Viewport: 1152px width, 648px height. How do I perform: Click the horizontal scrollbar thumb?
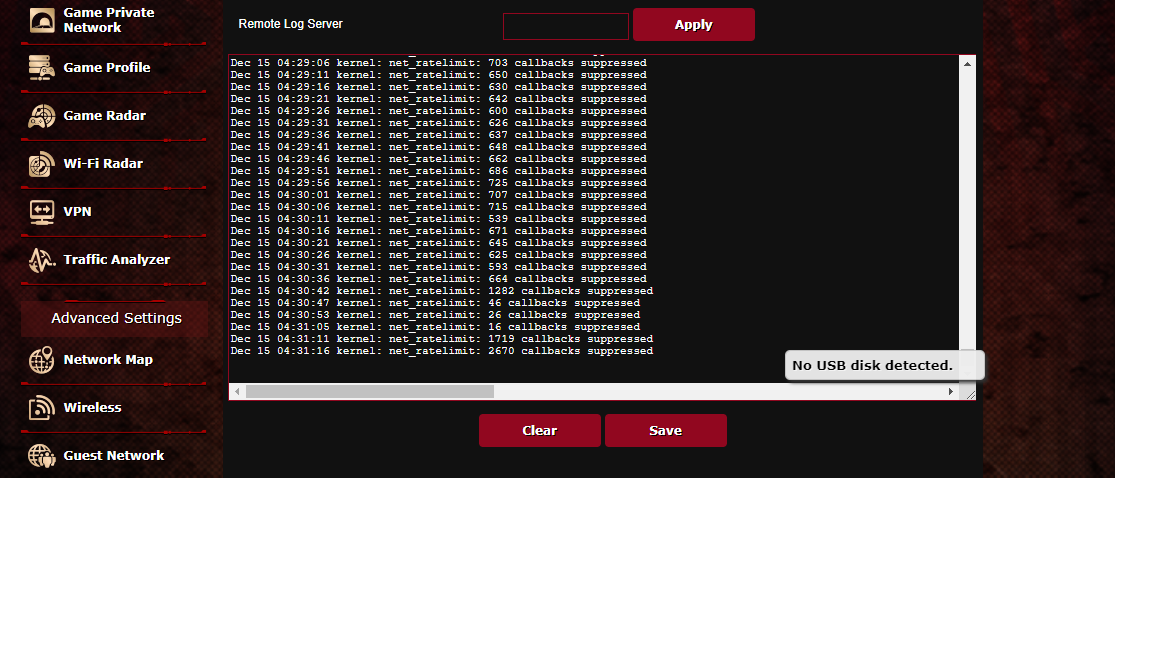370,392
